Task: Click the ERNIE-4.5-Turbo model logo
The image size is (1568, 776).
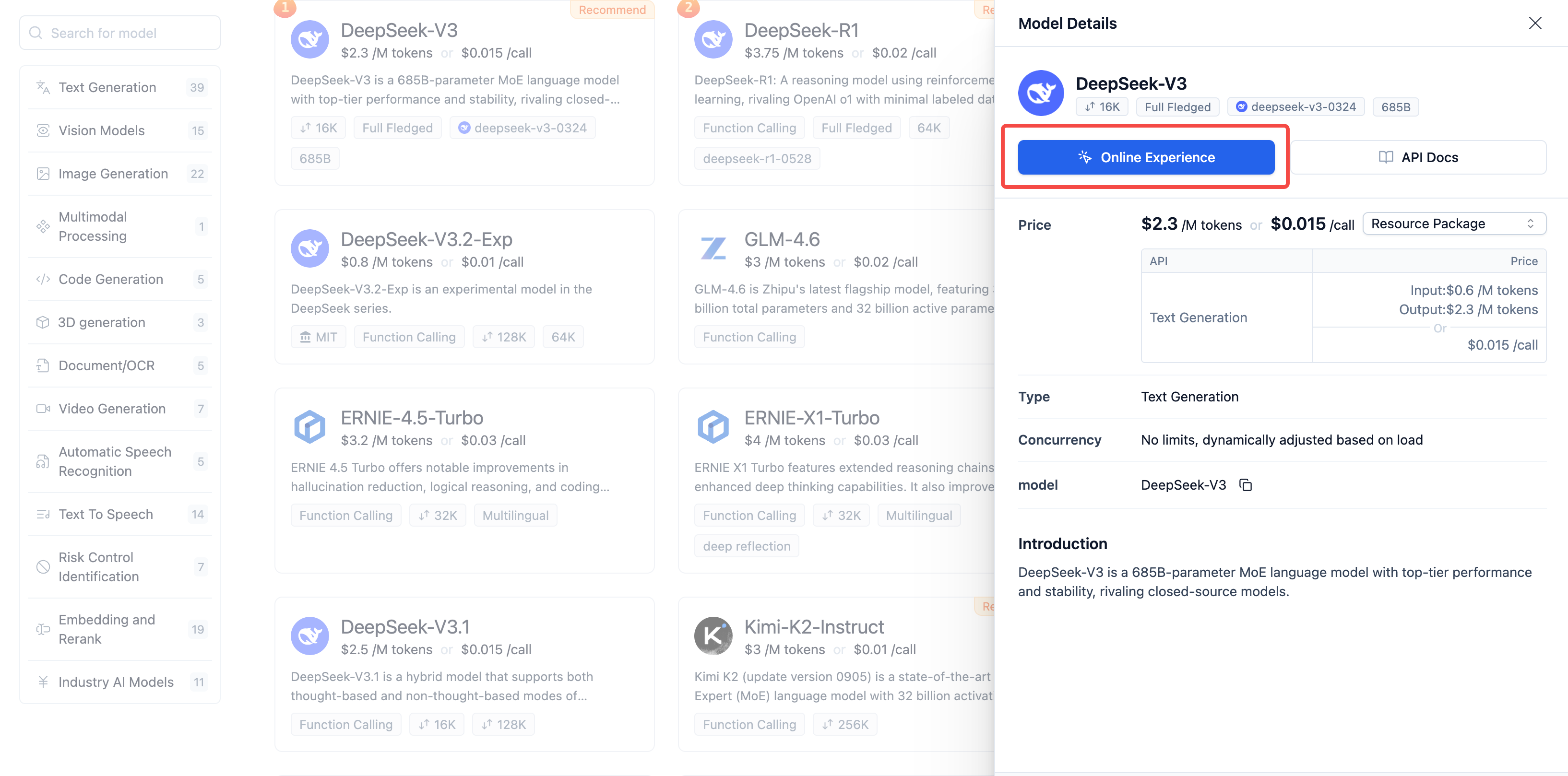Action: (309, 427)
